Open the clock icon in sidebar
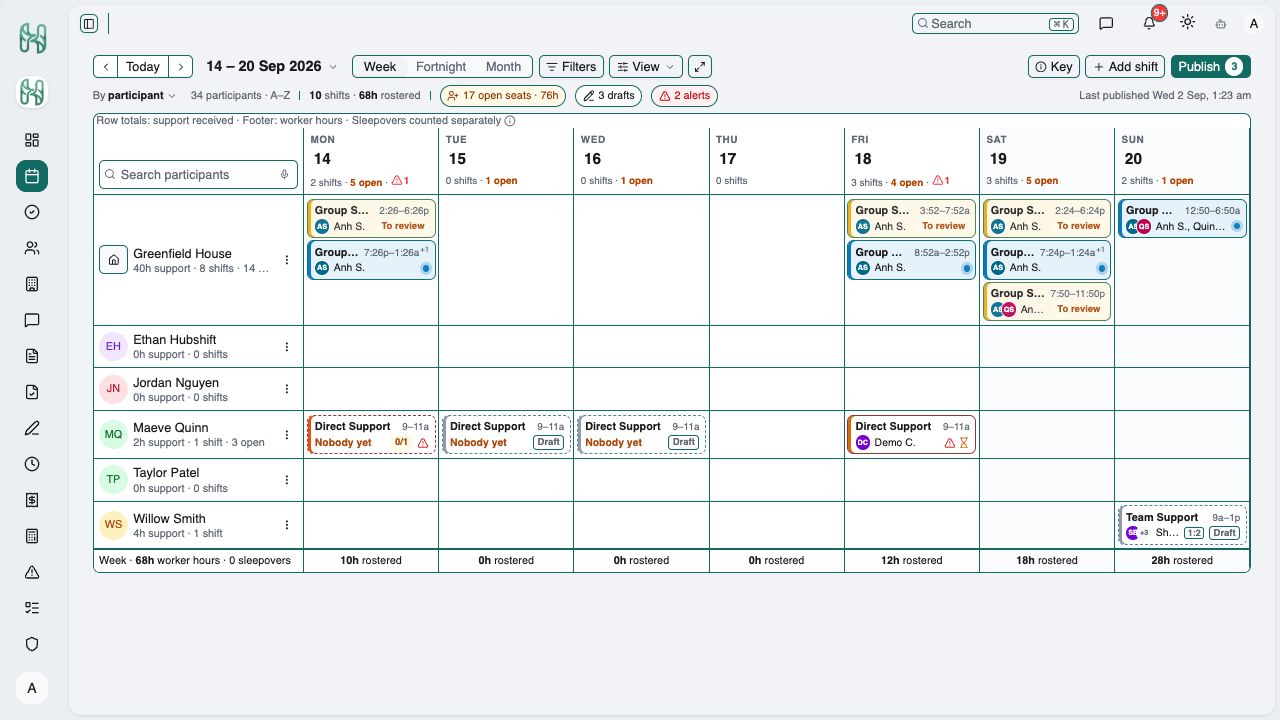 coord(32,464)
